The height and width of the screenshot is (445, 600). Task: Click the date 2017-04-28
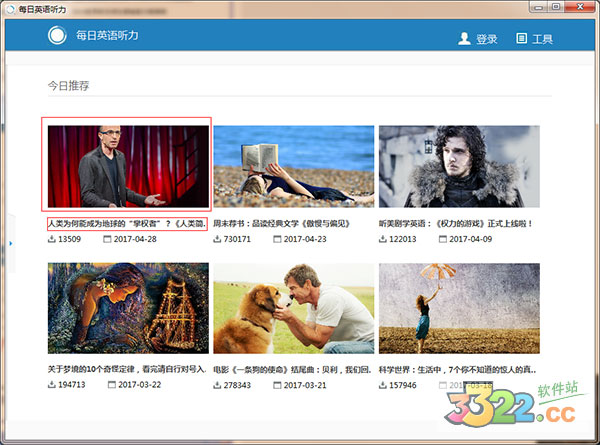click(x=135, y=239)
